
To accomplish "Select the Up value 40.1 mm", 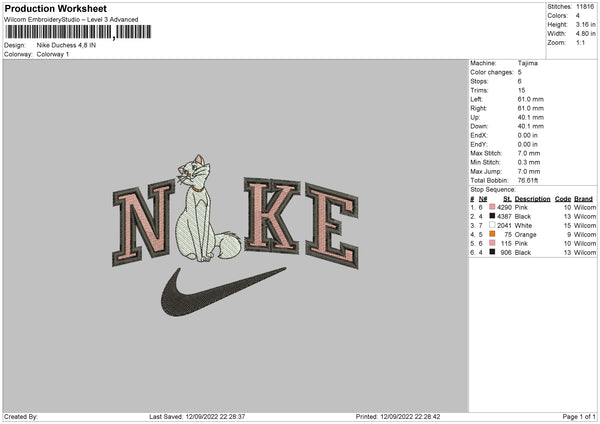I will pos(531,117).
